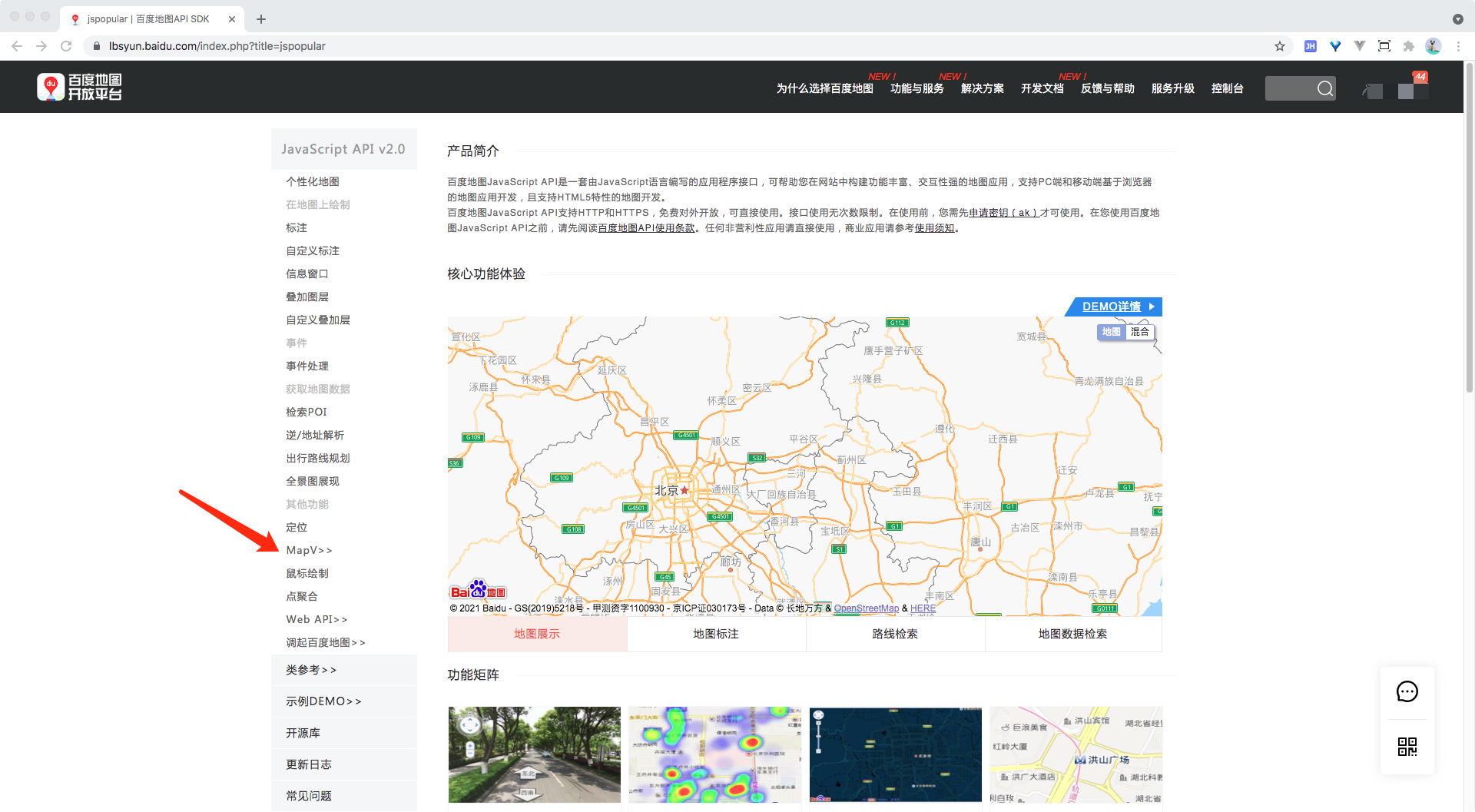
Task: Click the dark blue map thumbnail
Action: coord(896,755)
